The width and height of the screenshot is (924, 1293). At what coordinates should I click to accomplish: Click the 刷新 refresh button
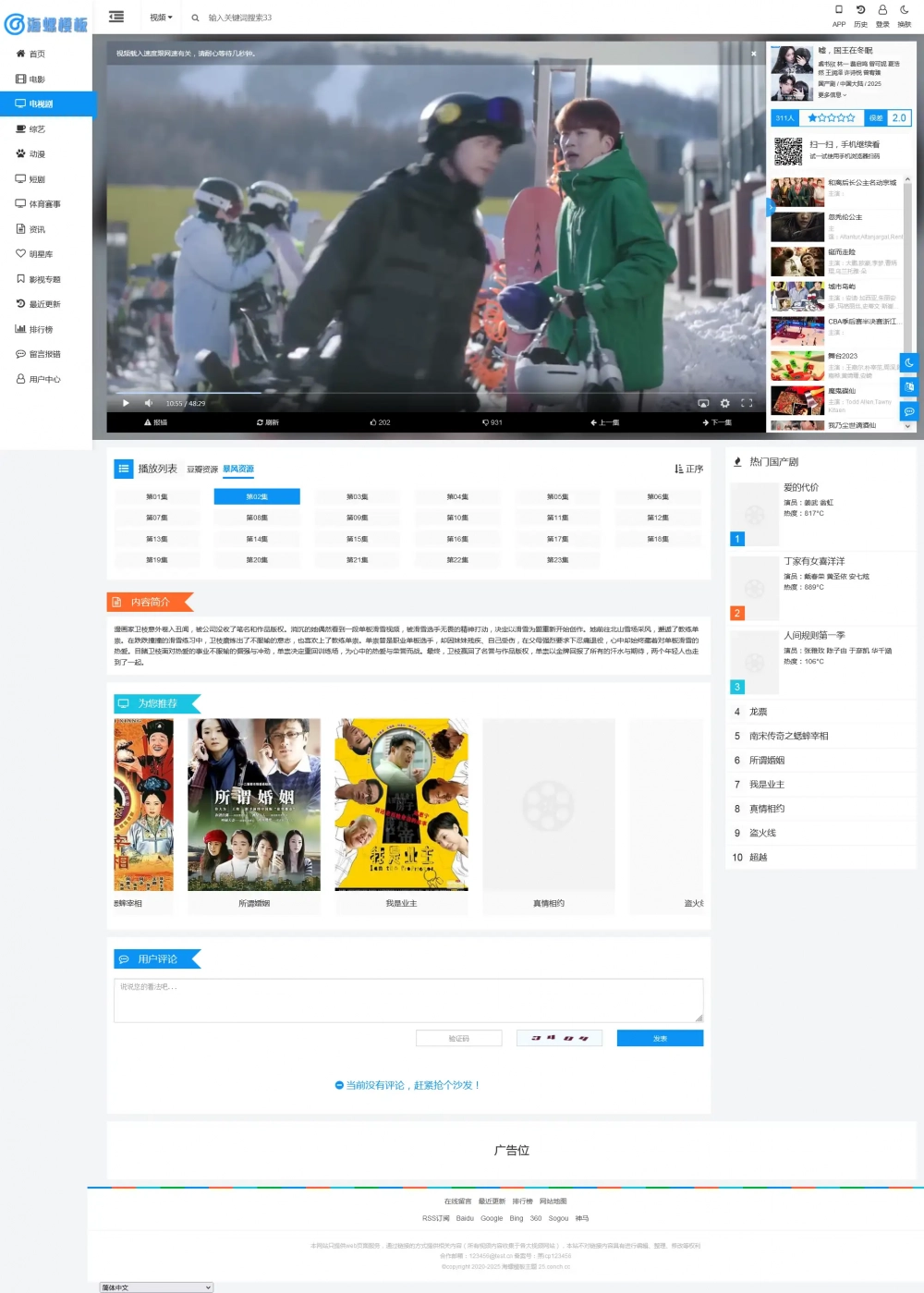tap(268, 422)
